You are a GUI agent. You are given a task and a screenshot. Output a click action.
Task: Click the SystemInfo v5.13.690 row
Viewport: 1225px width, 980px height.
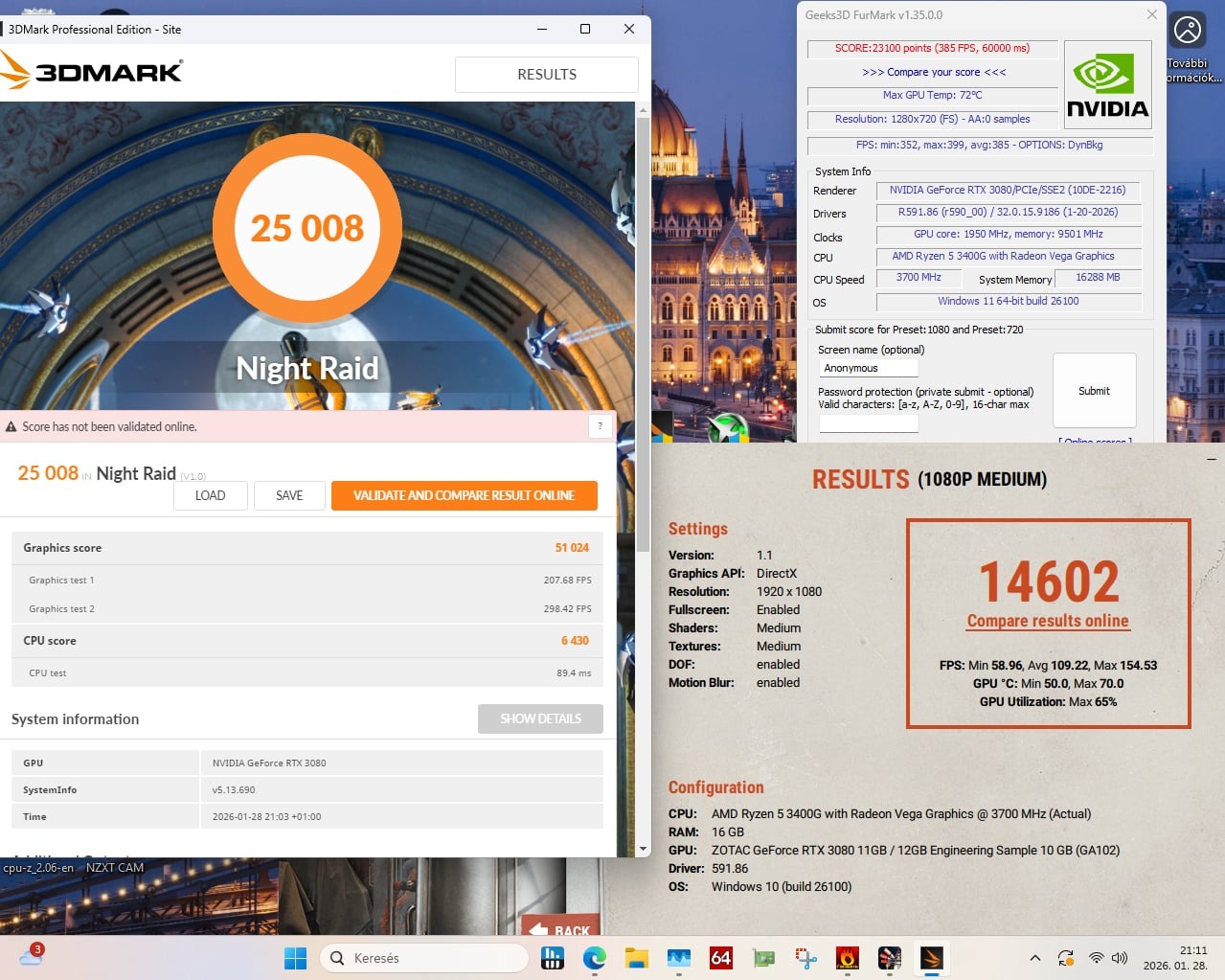[307, 790]
